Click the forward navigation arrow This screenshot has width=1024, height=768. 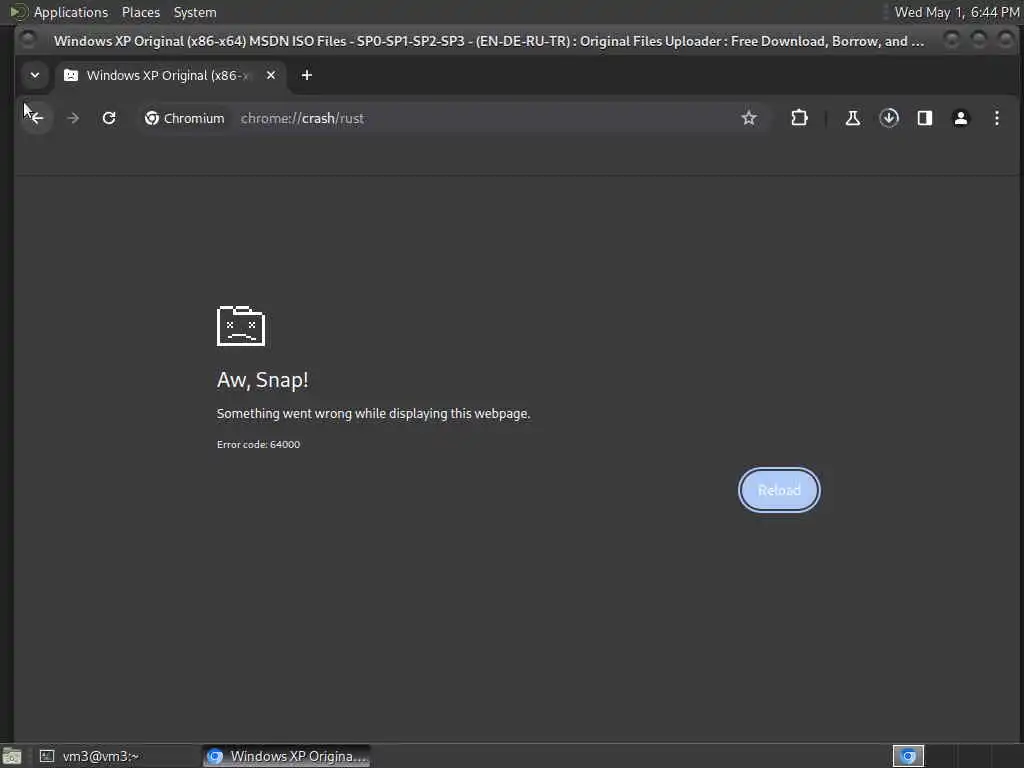coord(73,118)
